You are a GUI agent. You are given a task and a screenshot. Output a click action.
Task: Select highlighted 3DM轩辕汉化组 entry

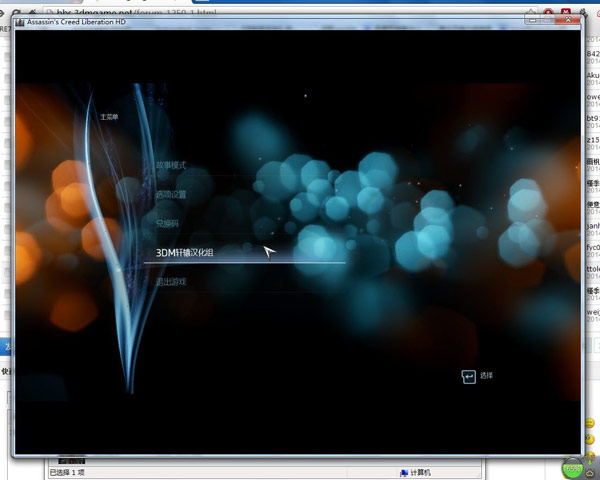(184, 253)
